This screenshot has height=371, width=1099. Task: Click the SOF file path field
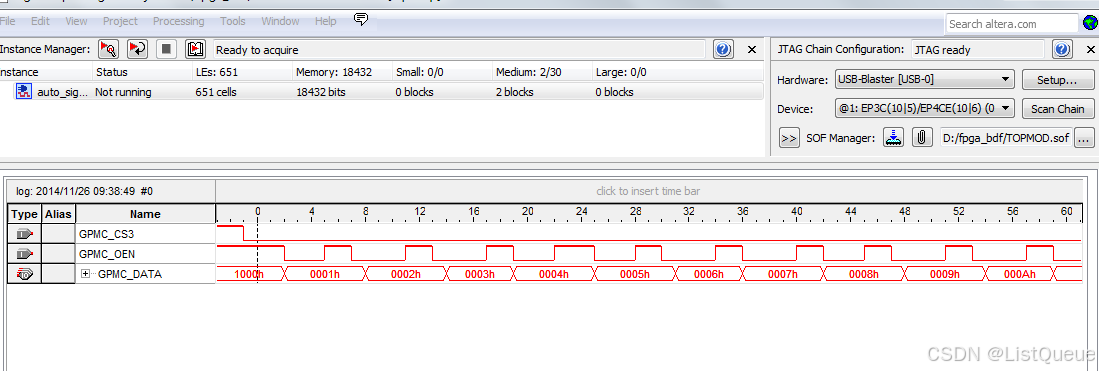coord(1006,137)
